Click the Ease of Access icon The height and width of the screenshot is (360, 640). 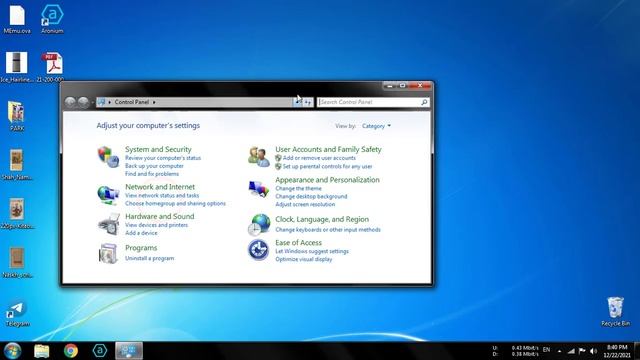(258, 250)
